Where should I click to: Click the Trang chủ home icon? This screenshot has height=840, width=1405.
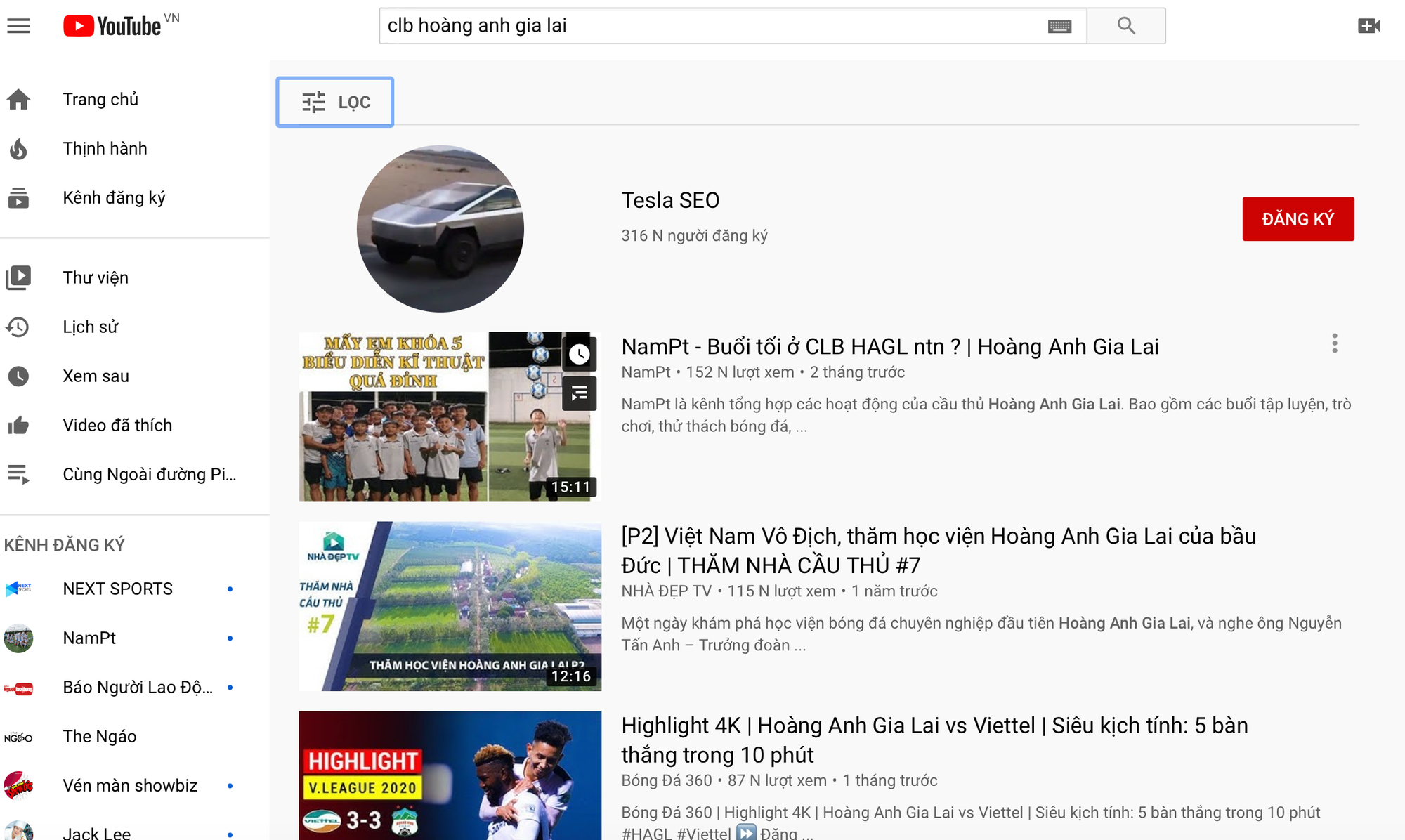click(x=18, y=100)
